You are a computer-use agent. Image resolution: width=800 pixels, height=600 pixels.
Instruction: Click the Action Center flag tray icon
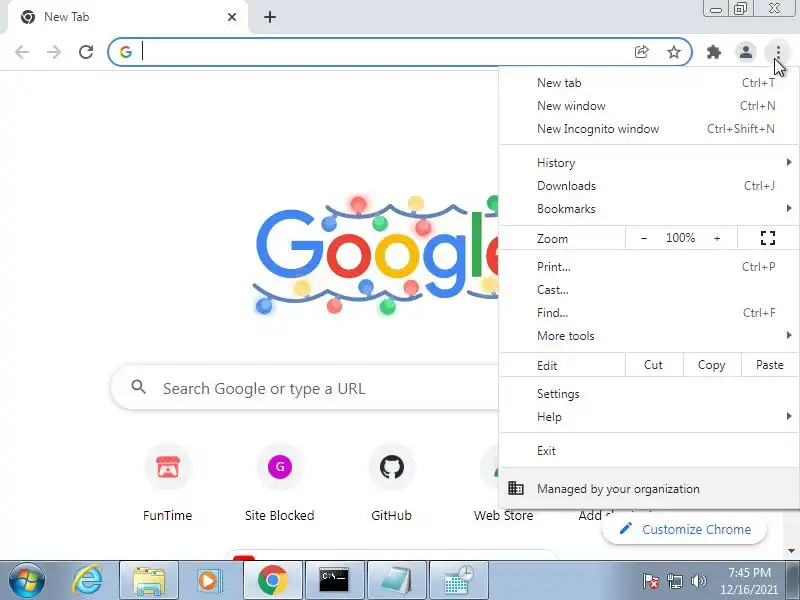651,581
